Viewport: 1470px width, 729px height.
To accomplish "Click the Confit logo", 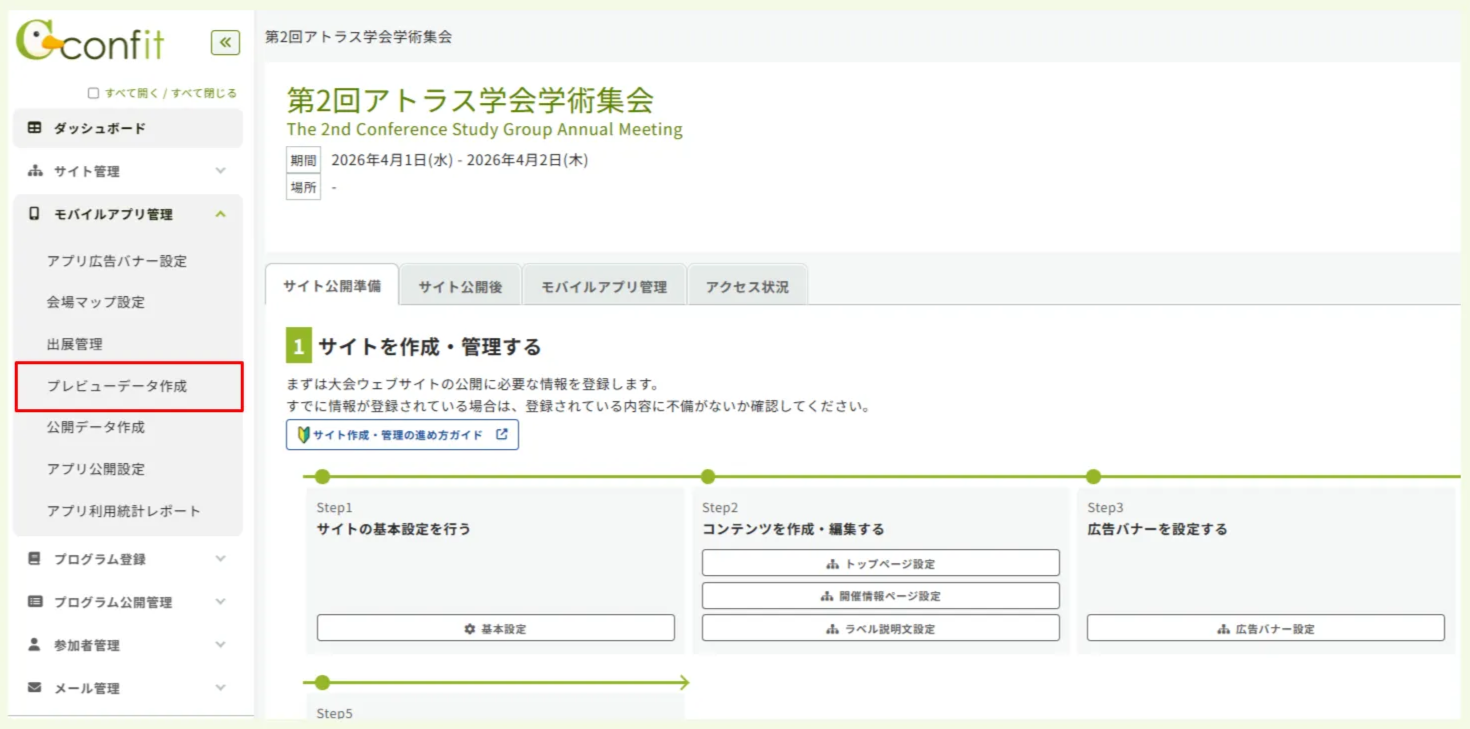I will pos(90,42).
